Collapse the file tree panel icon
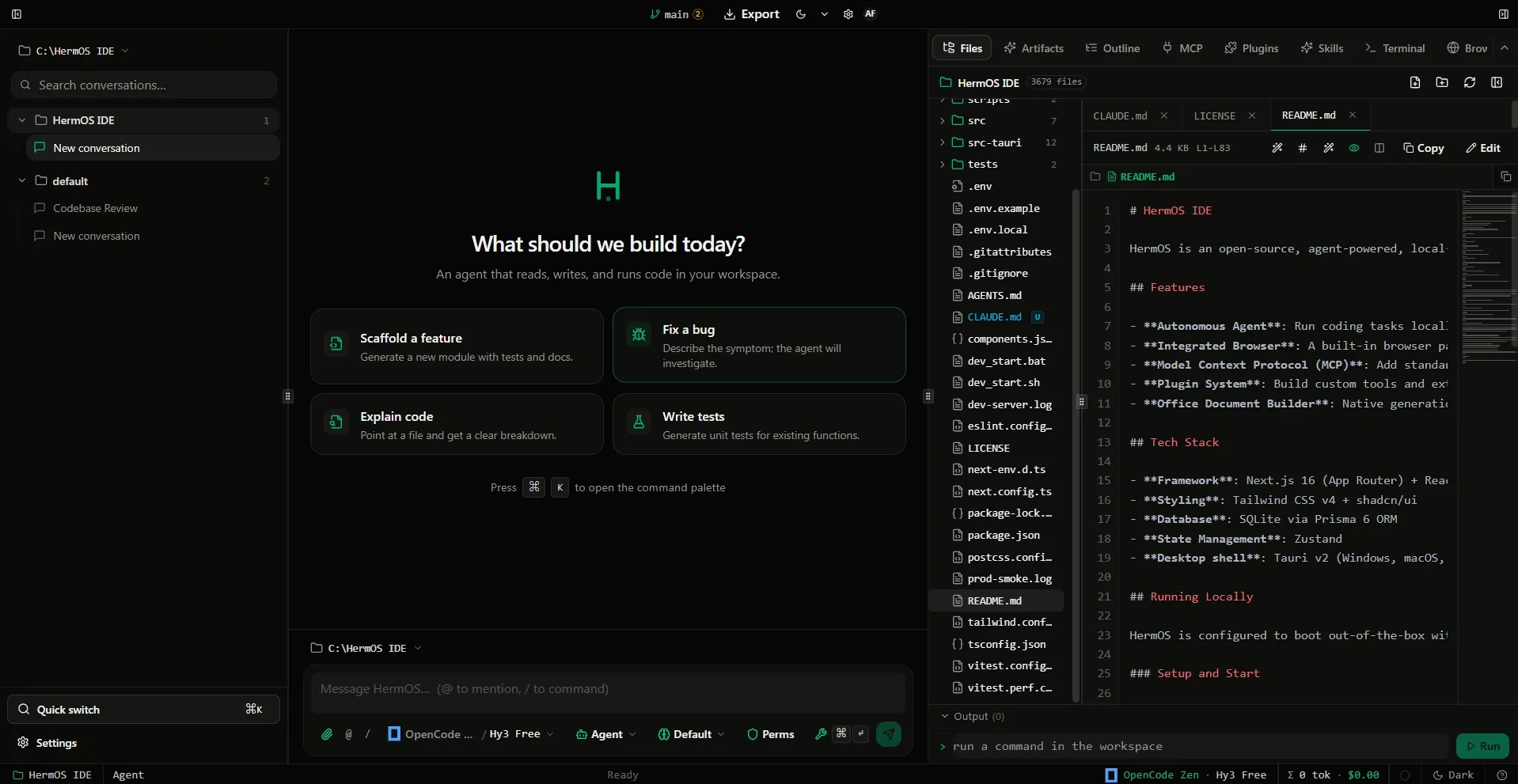This screenshot has height=784, width=1518. tap(1497, 82)
